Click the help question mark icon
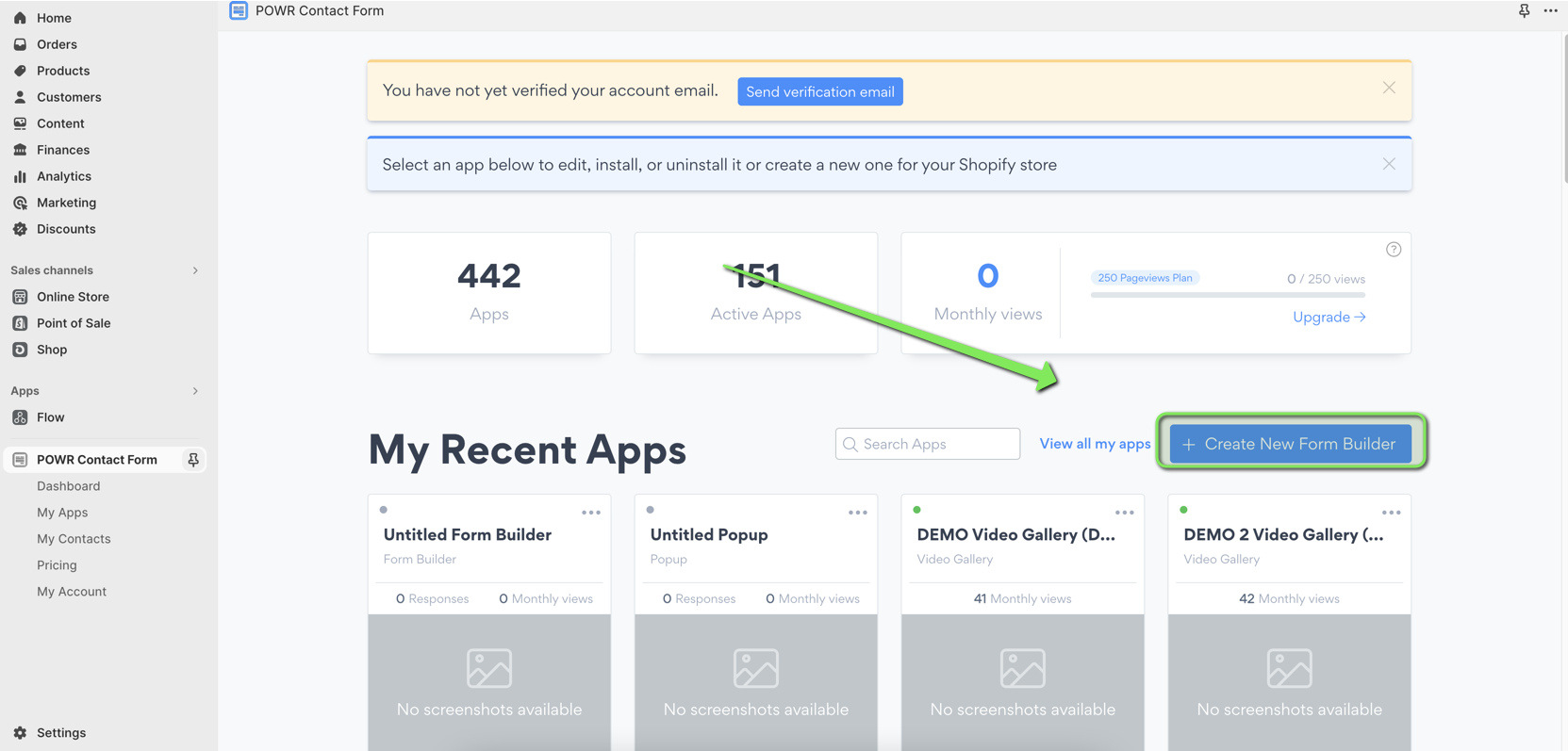 click(x=1393, y=250)
